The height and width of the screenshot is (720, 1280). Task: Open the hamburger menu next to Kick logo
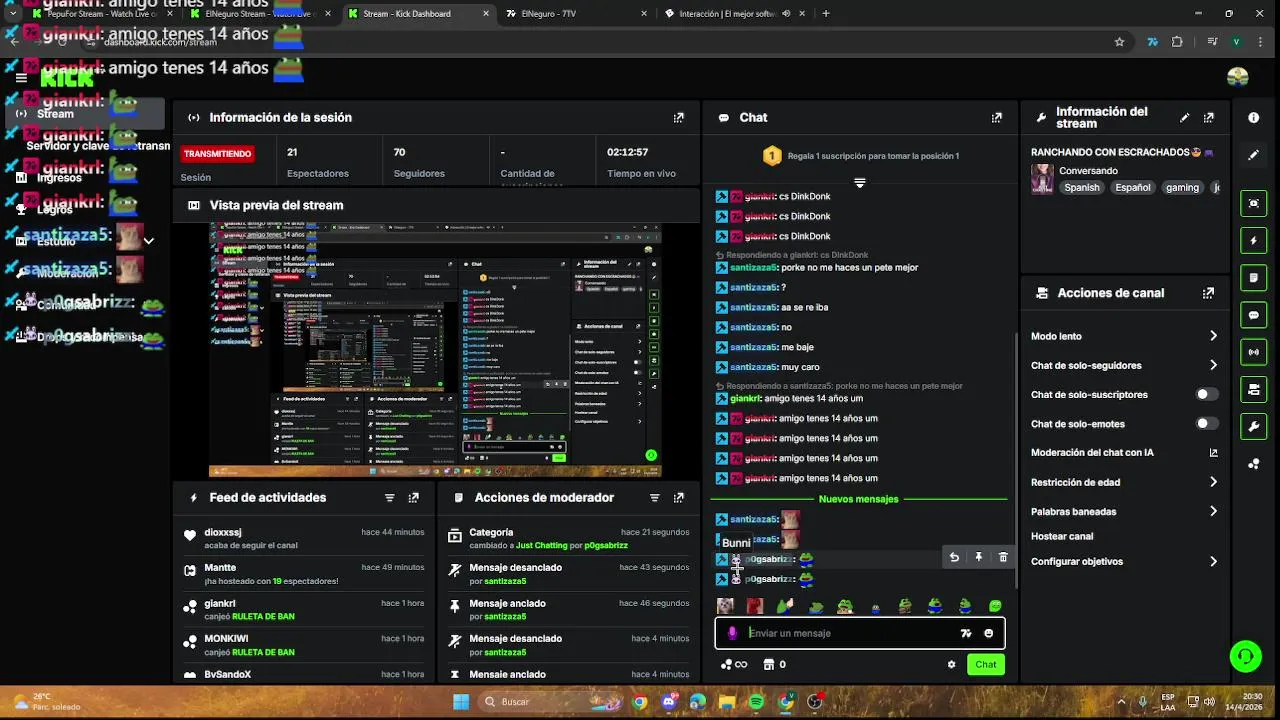point(21,78)
